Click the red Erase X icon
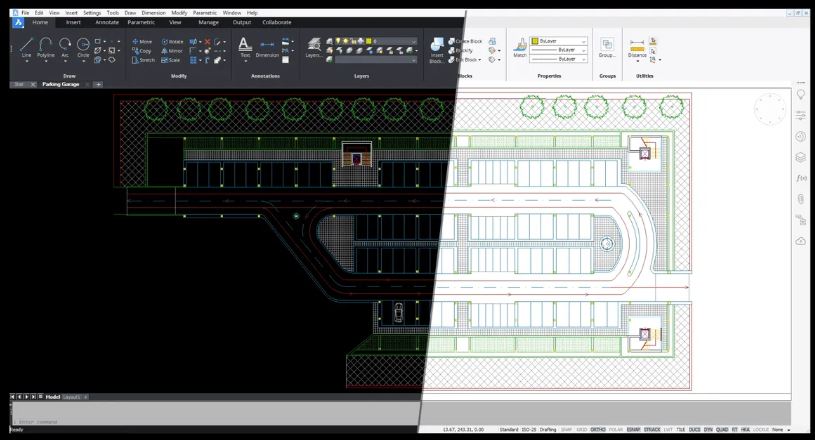 [x=207, y=42]
